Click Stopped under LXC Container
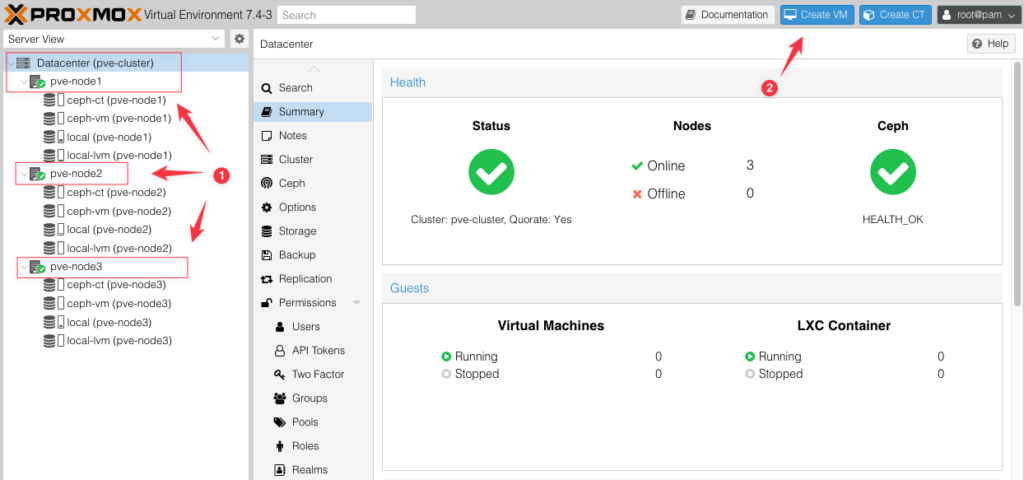Image resolution: width=1024 pixels, height=480 pixels. coord(780,374)
